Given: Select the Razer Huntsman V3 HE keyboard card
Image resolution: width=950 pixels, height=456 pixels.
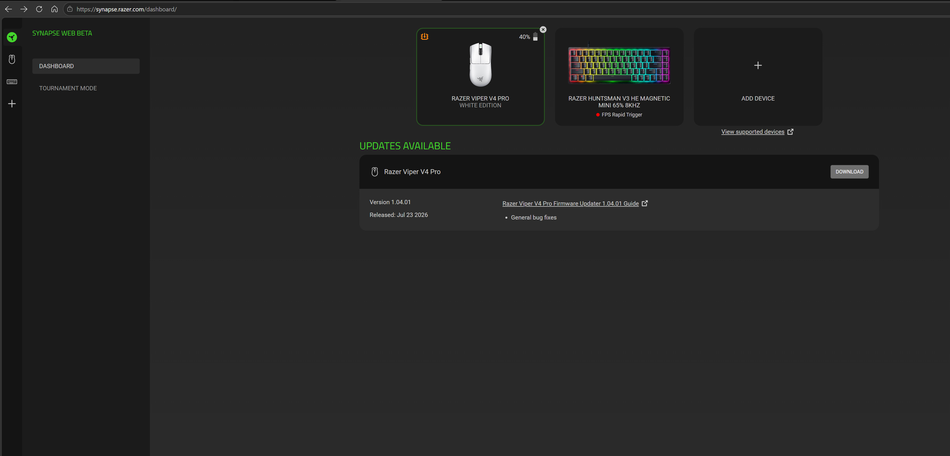Looking at the screenshot, I should coord(619,77).
